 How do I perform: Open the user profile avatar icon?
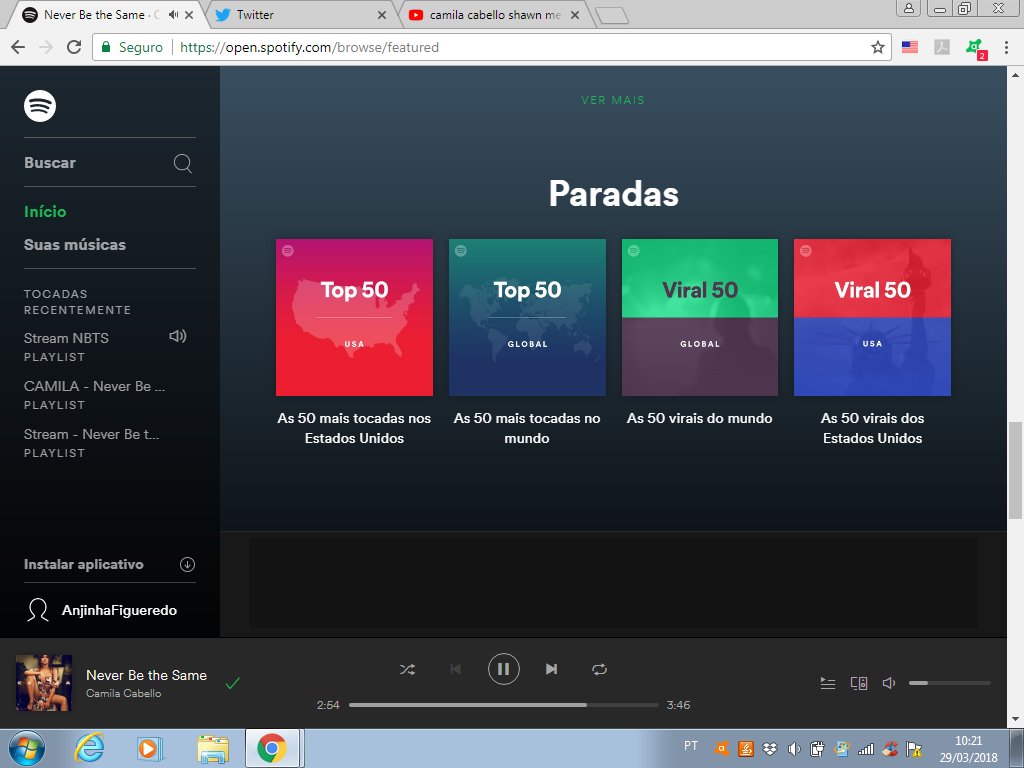(38, 610)
